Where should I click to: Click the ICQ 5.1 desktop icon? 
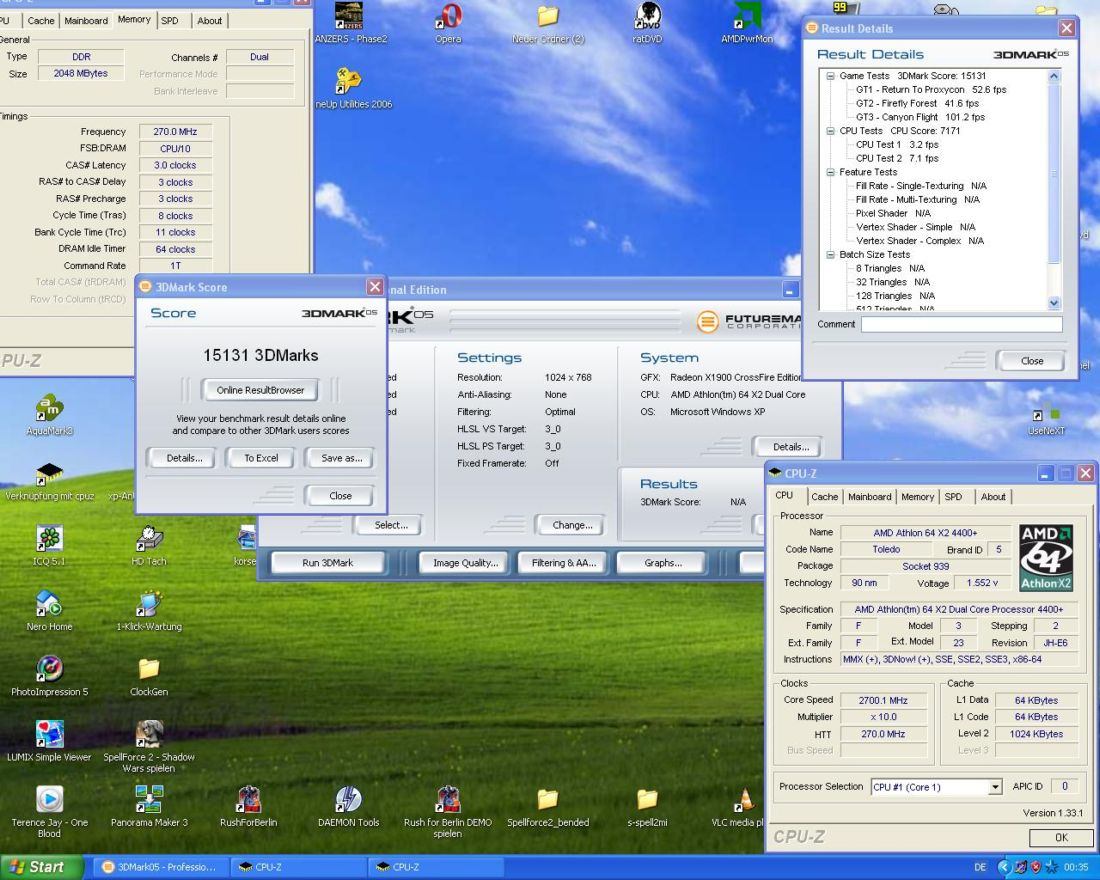tap(49, 539)
